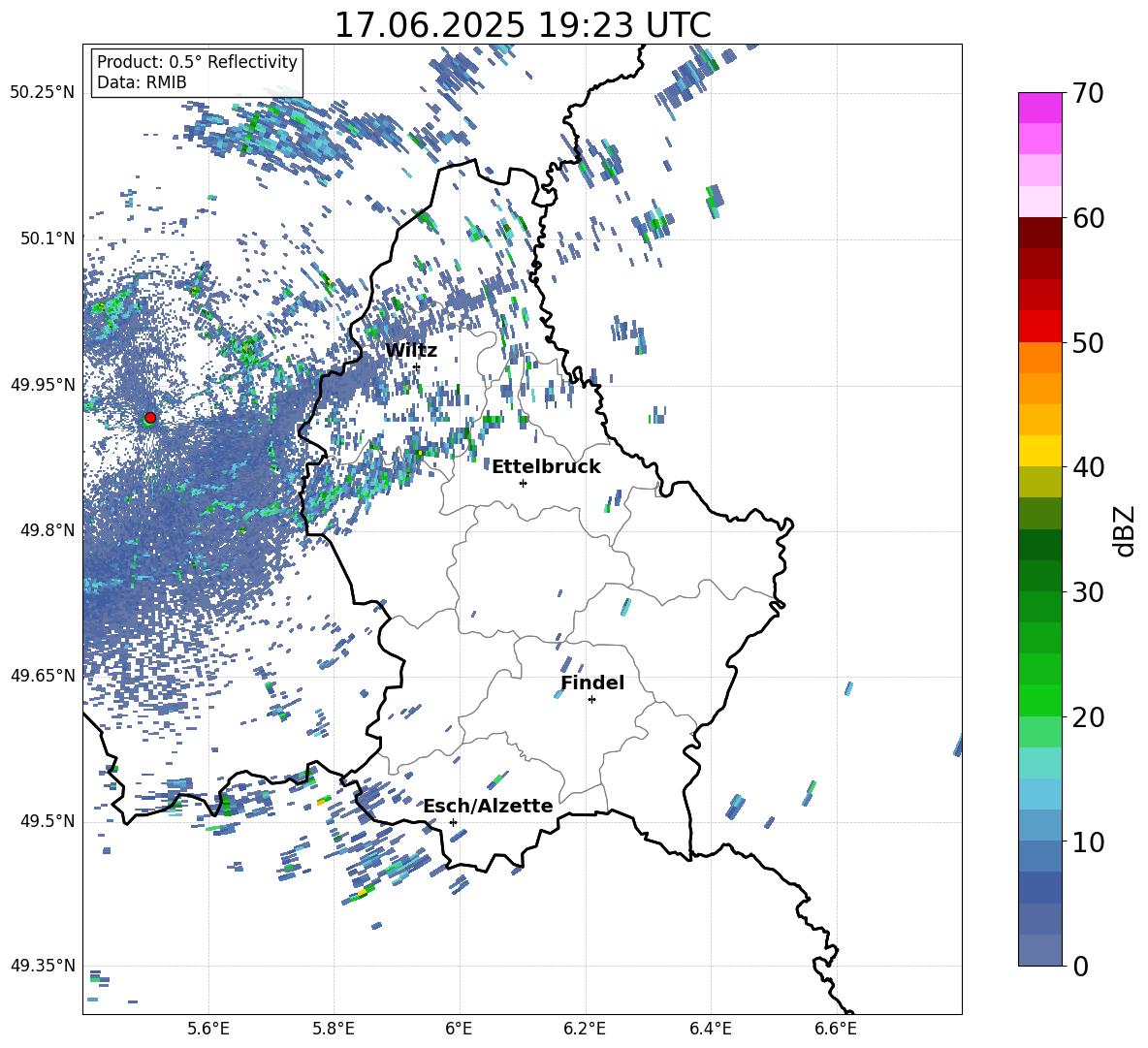Viewport: 1148px width, 1048px height.
Task: Click the Wiltz station cross marker
Action: [417, 366]
